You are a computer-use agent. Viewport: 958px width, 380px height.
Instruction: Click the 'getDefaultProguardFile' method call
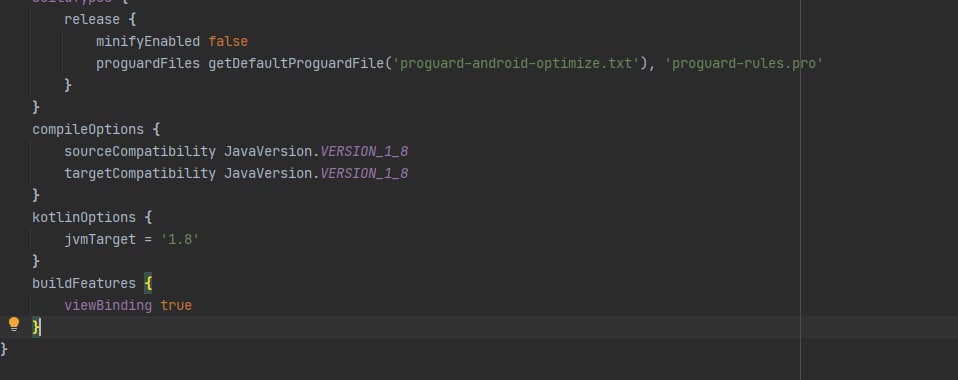point(296,64)
